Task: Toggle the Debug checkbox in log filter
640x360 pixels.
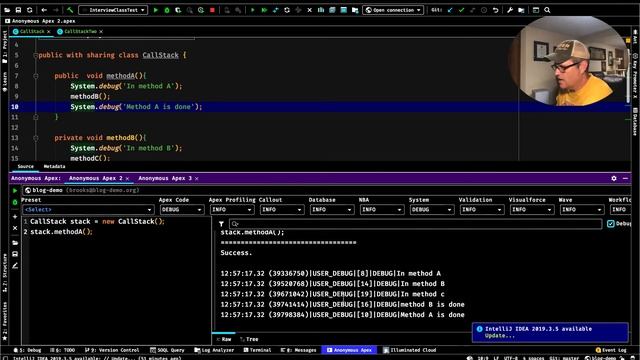Action: pos(611,224)
